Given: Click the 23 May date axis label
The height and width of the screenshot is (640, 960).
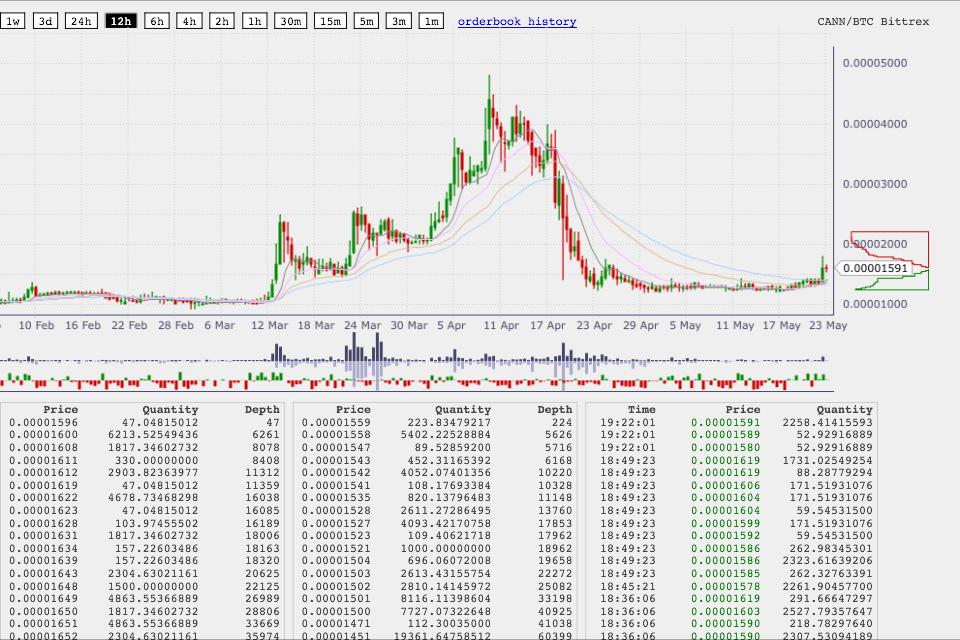Looking at the screenshot, I should click(828, 325).
